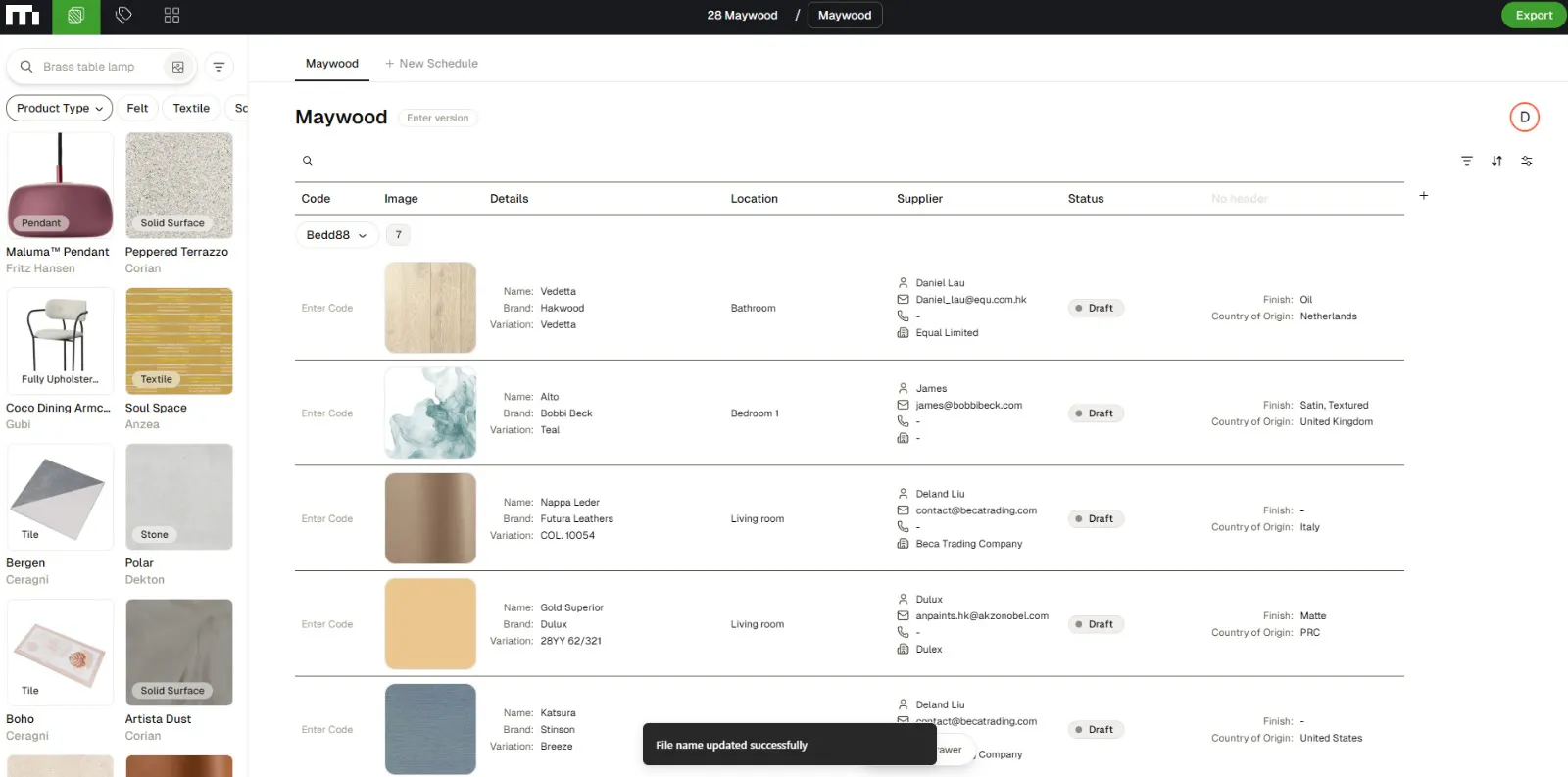Image resolution: width=1568 pixels, height=777 pixels.
Task: Select the Textile filter chip
Action: [x=191, y=108]
